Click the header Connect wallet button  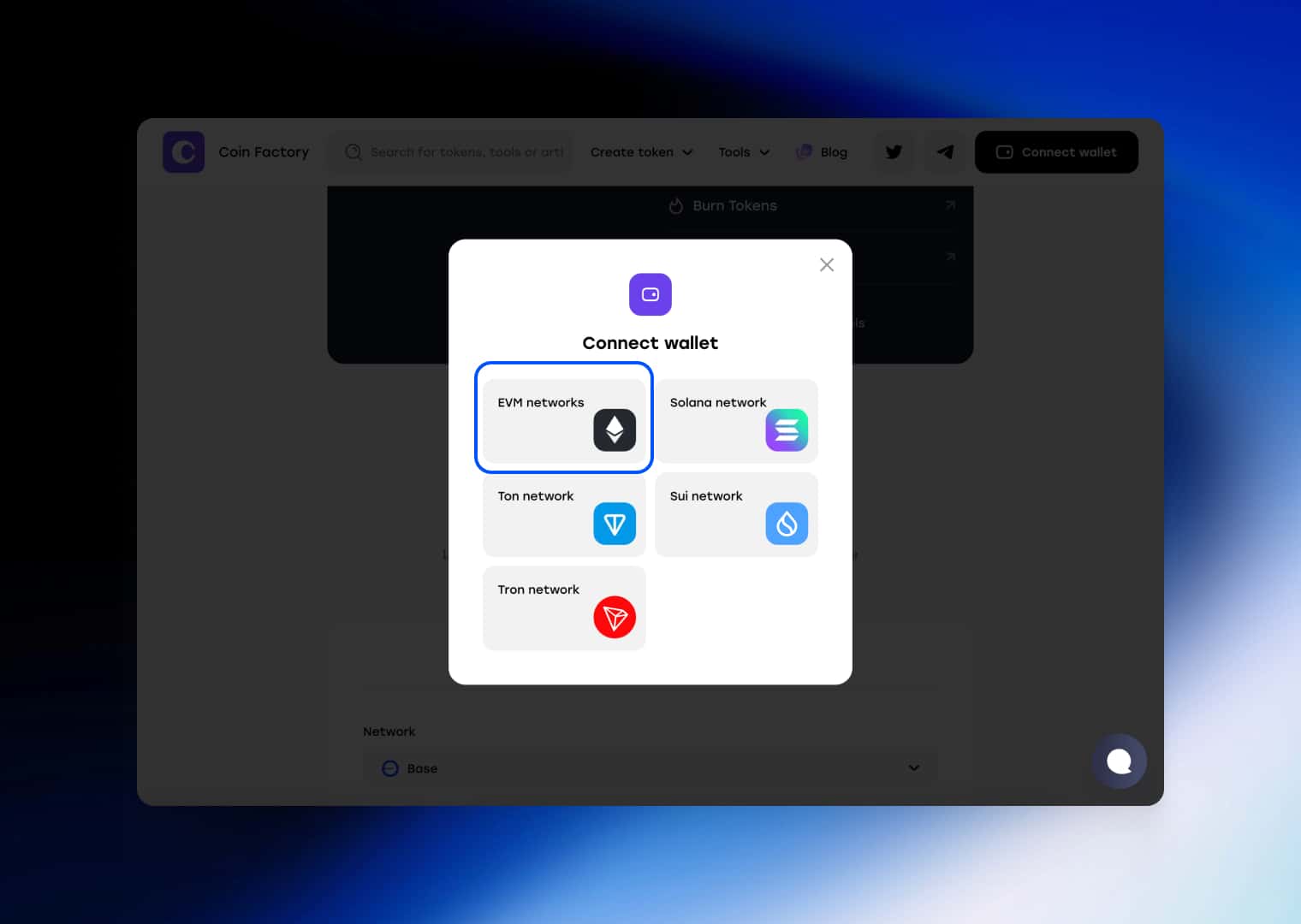coord(1057,152)
